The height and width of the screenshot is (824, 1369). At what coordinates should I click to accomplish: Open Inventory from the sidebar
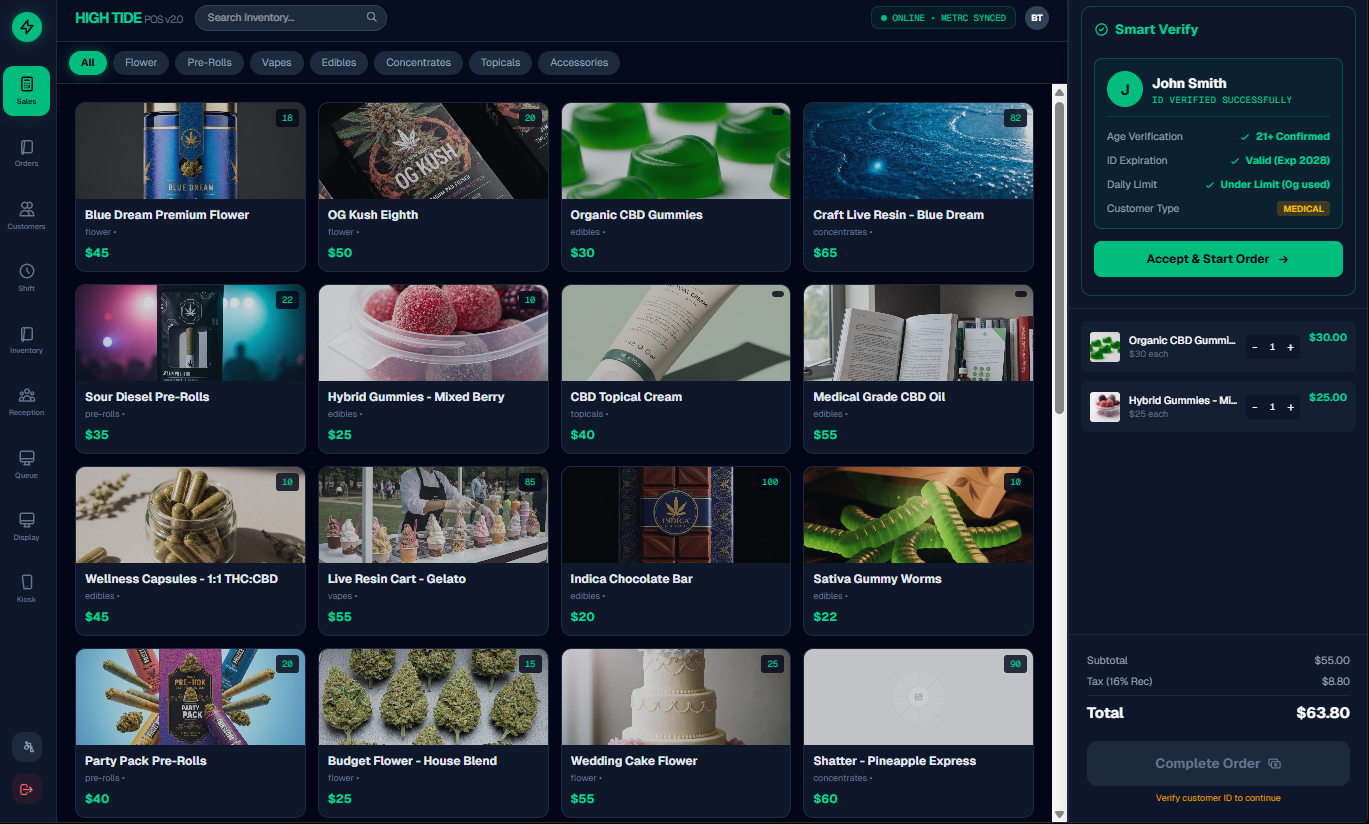point(27,340)
